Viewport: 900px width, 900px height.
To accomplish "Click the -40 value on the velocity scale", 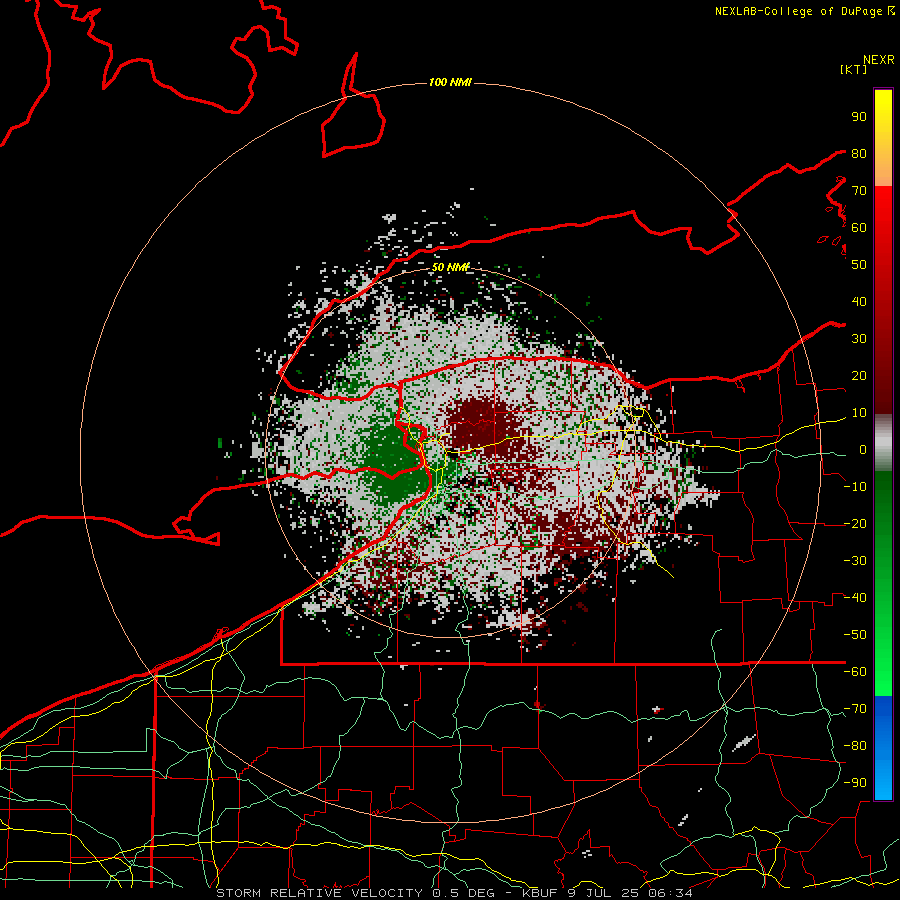I will (x=855, y=598).
